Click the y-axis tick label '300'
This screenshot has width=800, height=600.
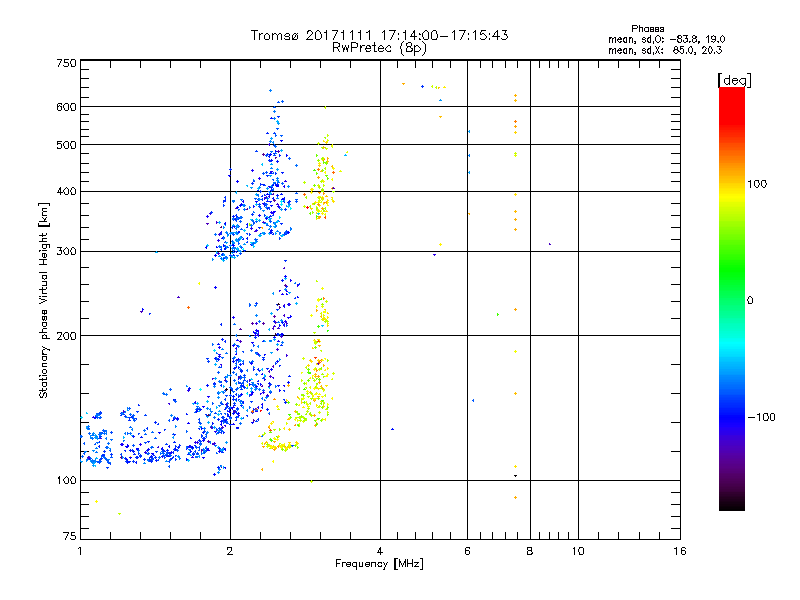click(66, 251)
